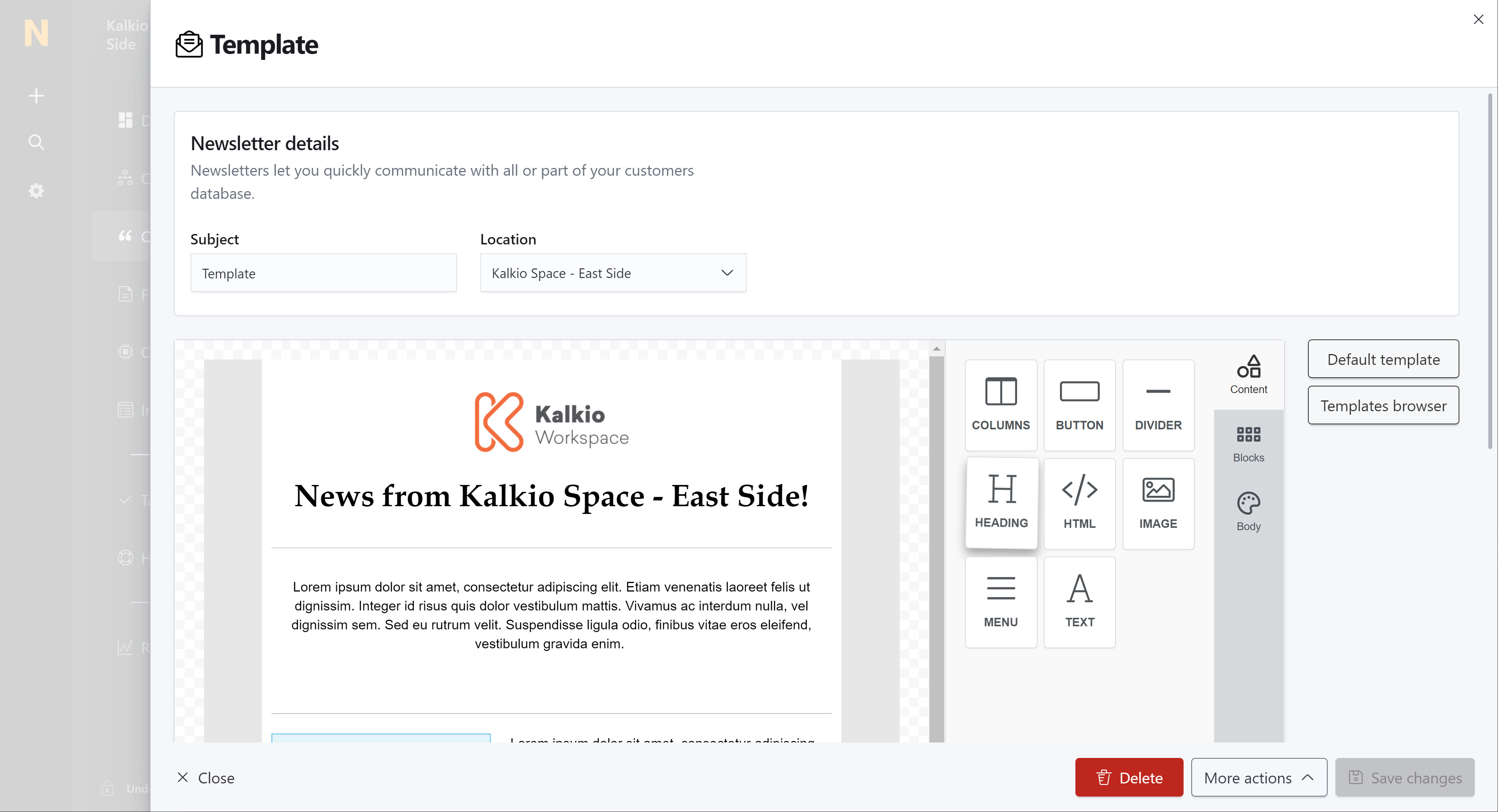Open the Templates browser
The width and height of the screenshot is (1498, 812).
click(1383, 405)
